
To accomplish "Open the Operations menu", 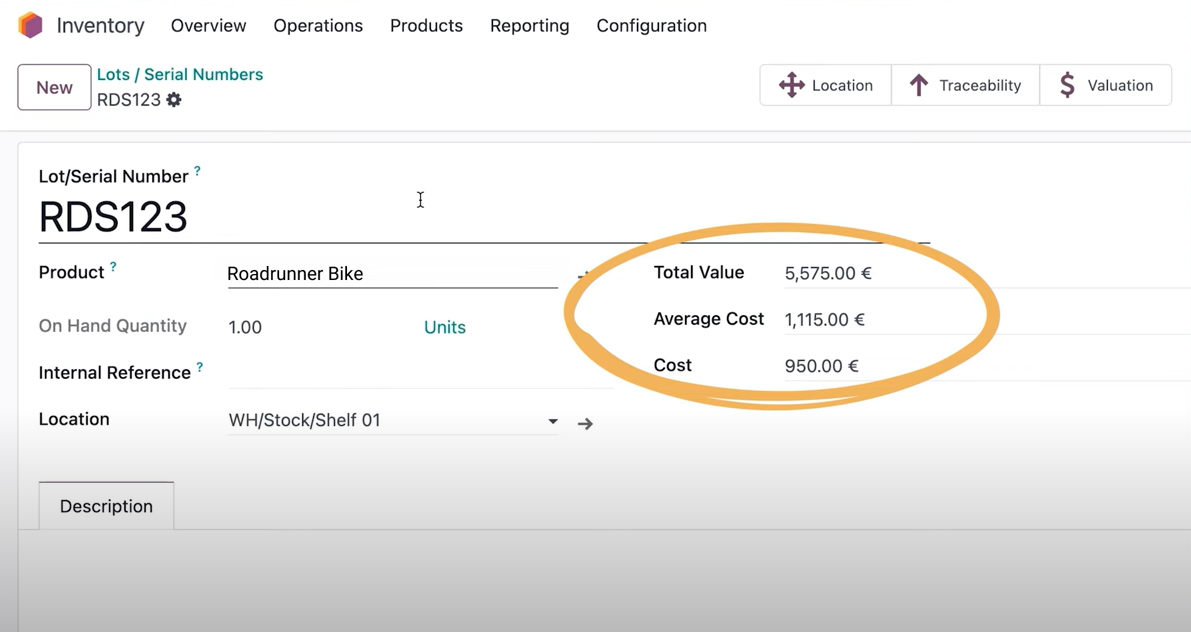I will [318, 26].
